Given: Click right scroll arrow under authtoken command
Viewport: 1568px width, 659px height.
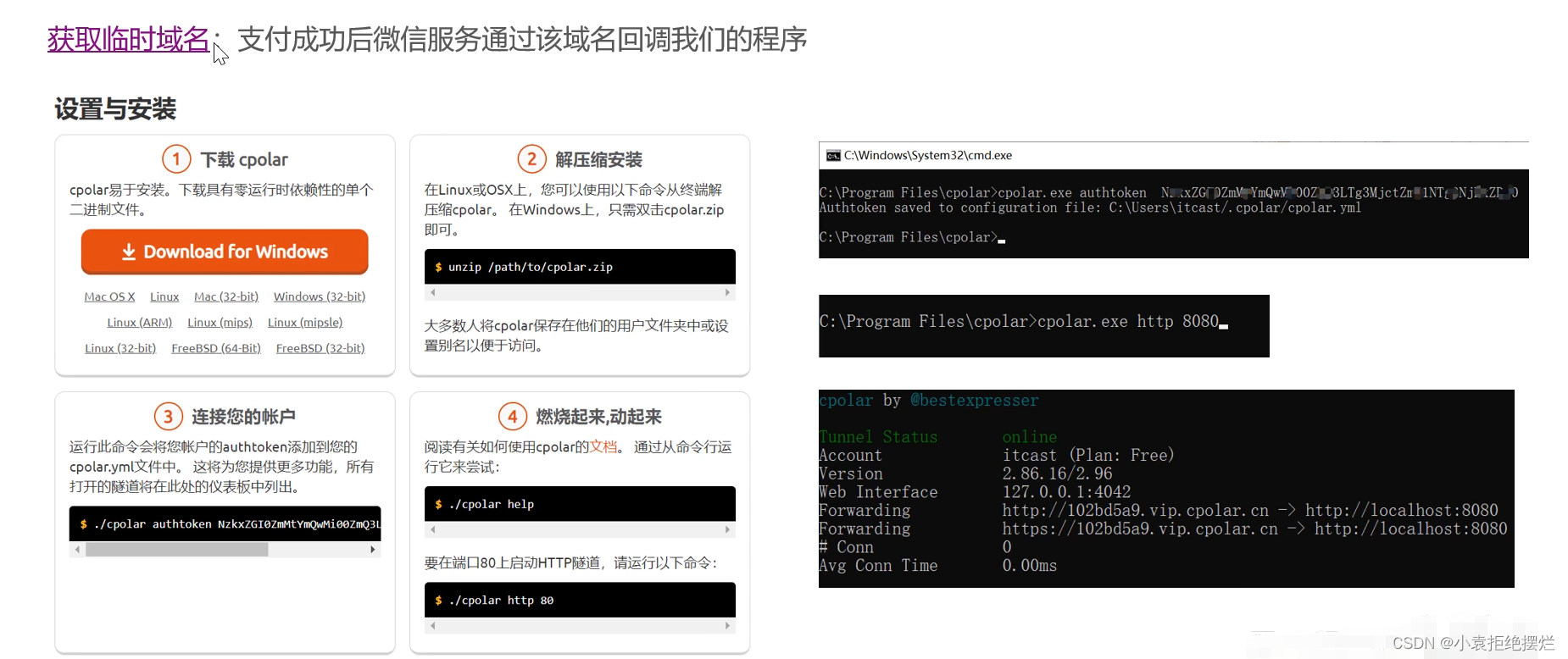Looking at the screenshot, I should point(372,550).
